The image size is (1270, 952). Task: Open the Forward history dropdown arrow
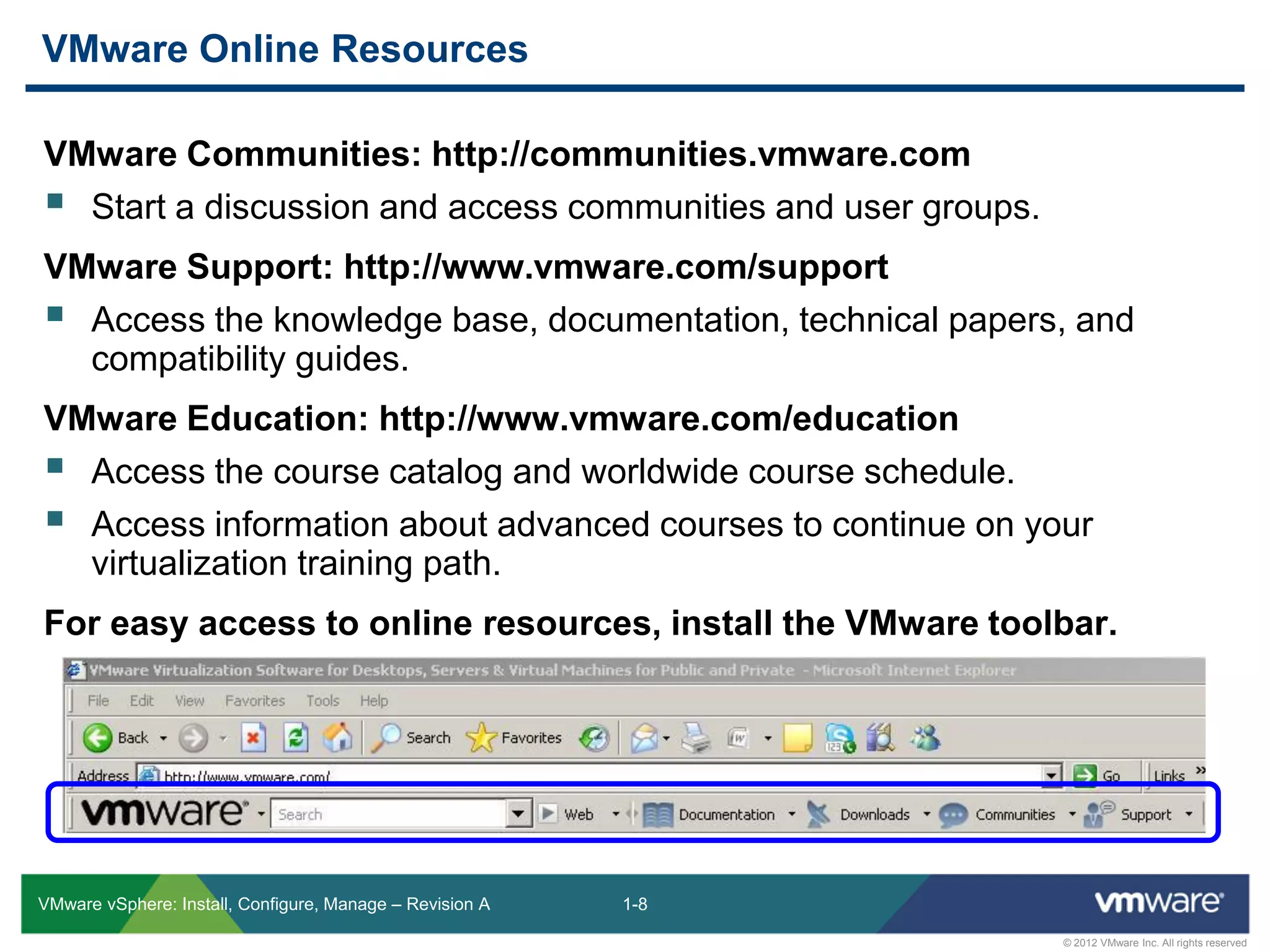point(223,738)
